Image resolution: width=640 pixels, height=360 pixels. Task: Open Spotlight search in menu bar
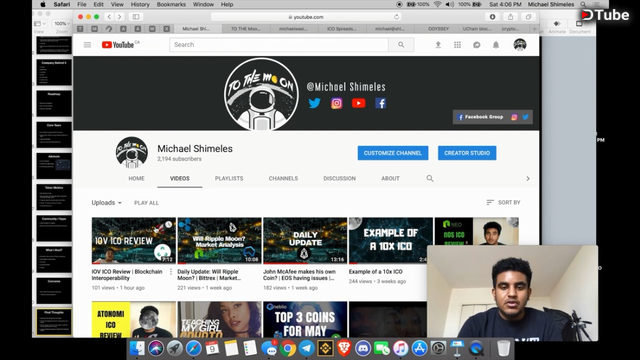[583, 4]
